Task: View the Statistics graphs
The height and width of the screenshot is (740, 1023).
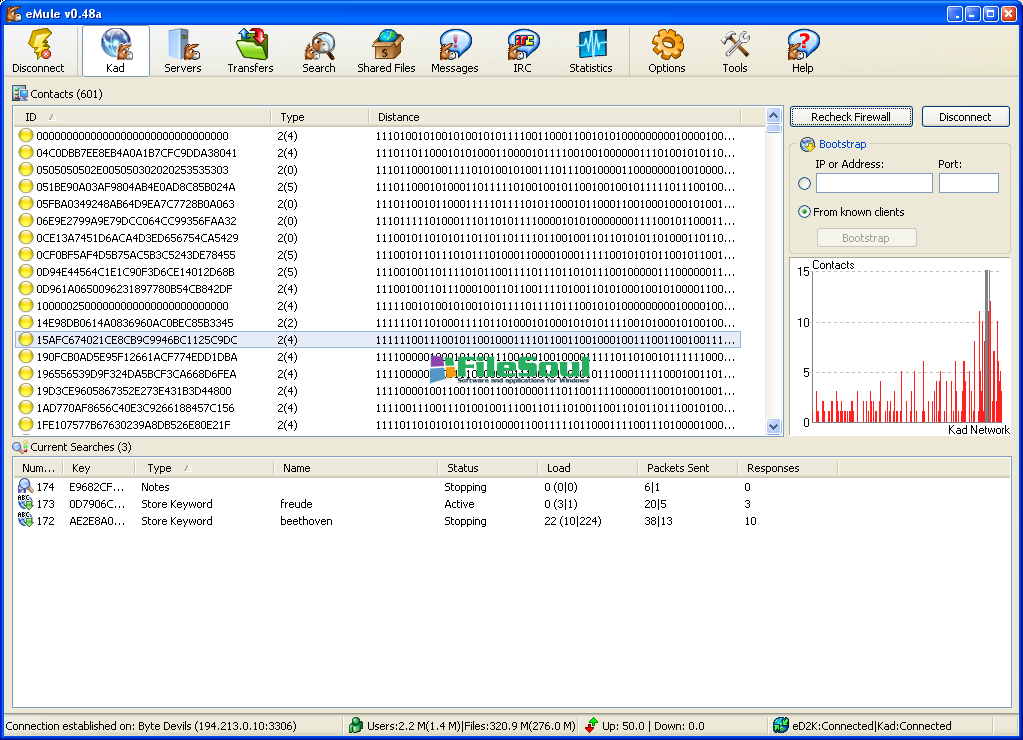Action: (591, 52)
